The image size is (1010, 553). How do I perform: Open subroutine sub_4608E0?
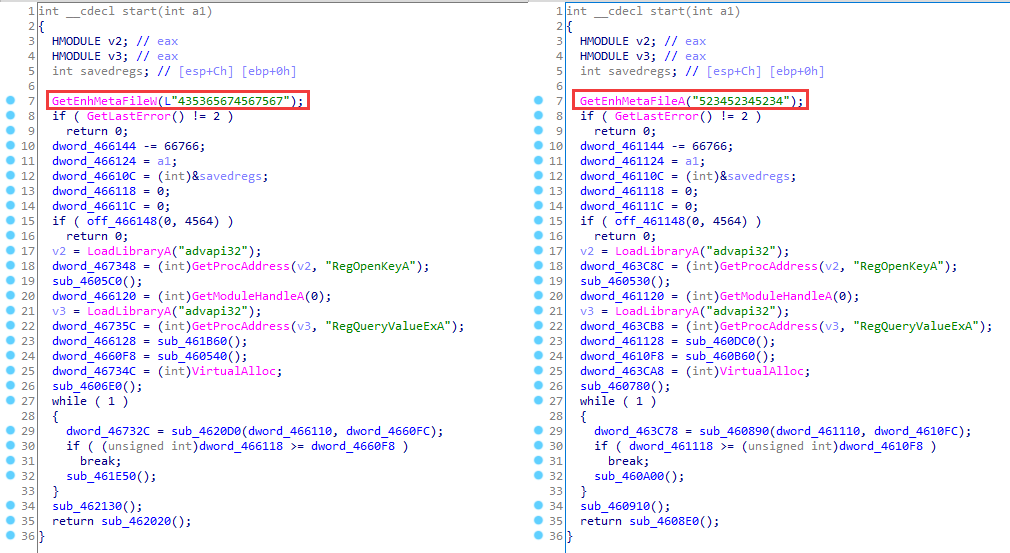click(x=667, y=521)
